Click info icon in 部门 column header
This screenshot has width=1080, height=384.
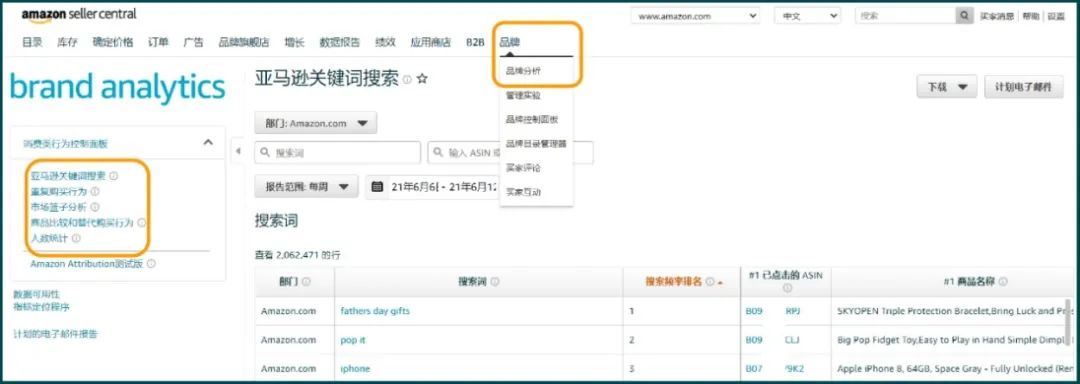point(306,281)
